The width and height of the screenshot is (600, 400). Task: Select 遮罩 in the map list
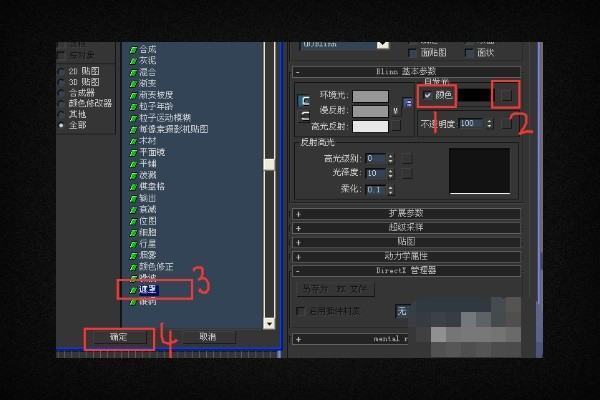pyautogui.click(x=147, y=289)
